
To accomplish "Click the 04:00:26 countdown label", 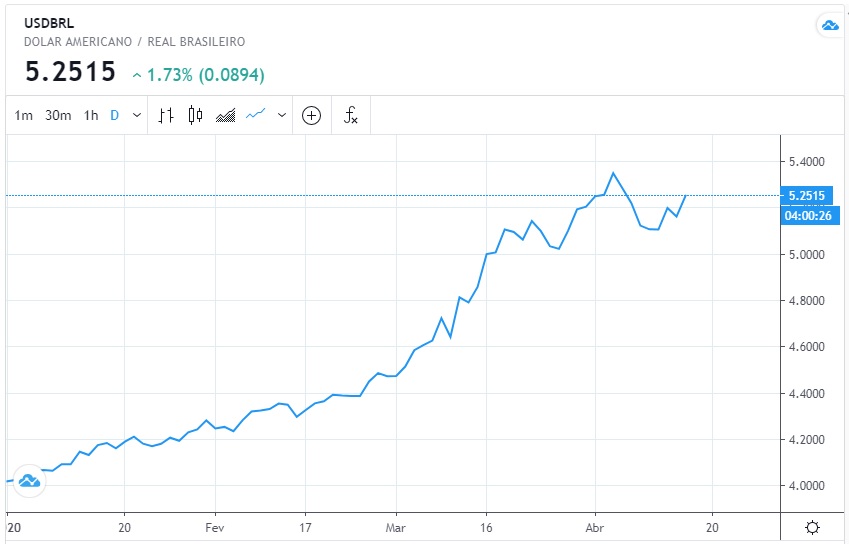I will point(805,215).
